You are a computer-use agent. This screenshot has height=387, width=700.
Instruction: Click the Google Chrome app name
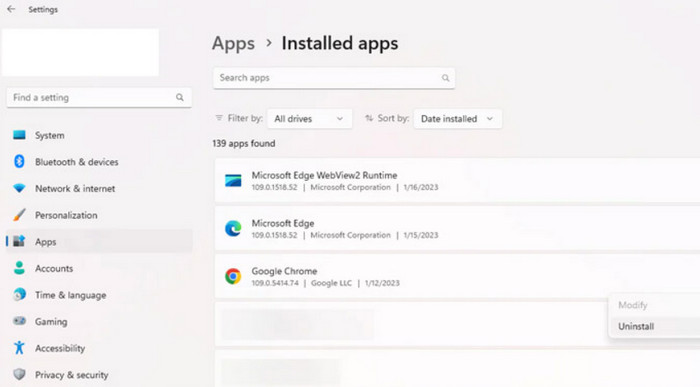(284, 271)
